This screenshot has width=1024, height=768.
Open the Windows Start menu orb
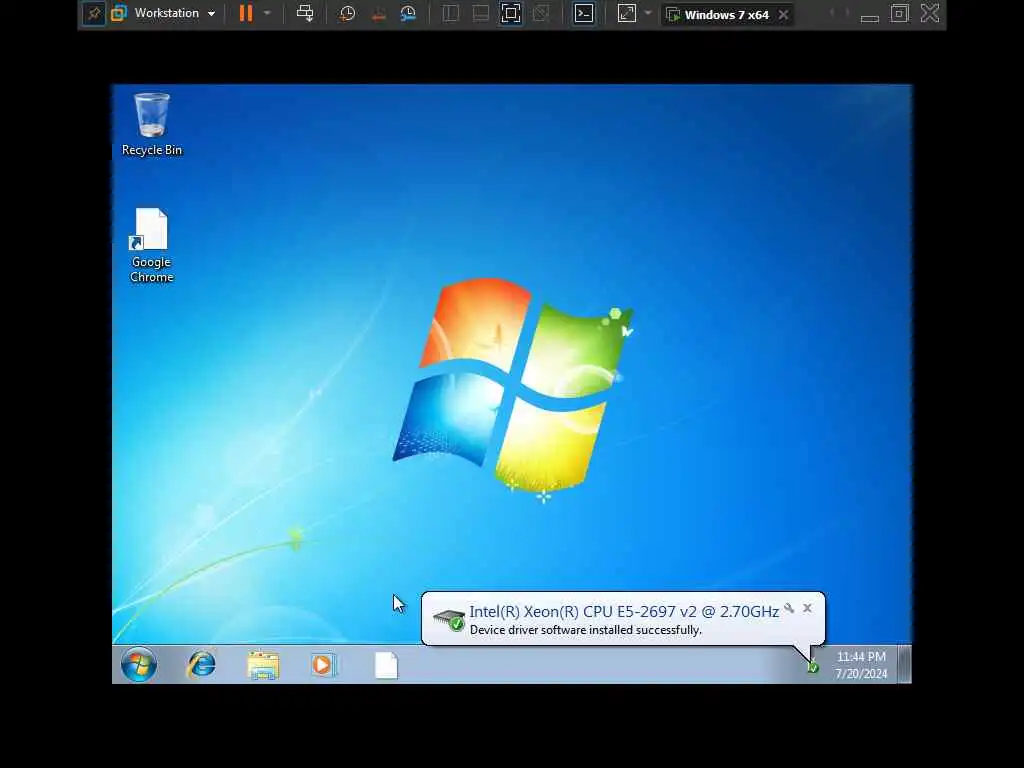tap(139, 665)
